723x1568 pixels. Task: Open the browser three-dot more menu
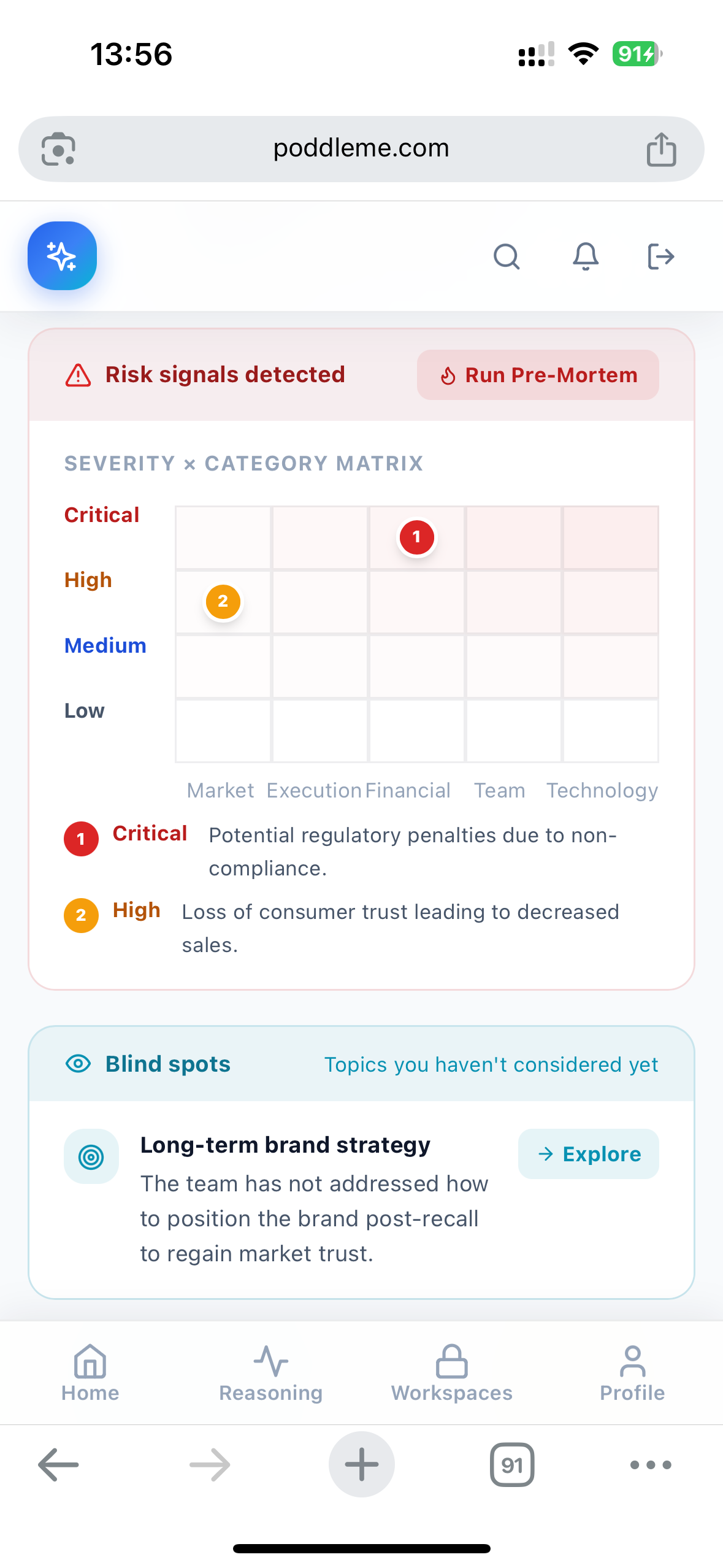(x=651, y=1464)
